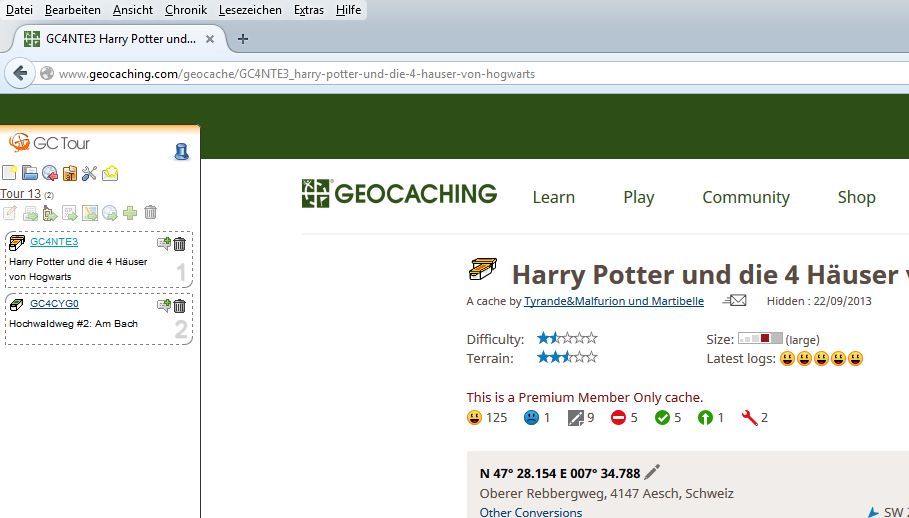This screenshot has width=909, height=518.
Task: Send tour to GPS device icon
Action: tap(50, 213)
